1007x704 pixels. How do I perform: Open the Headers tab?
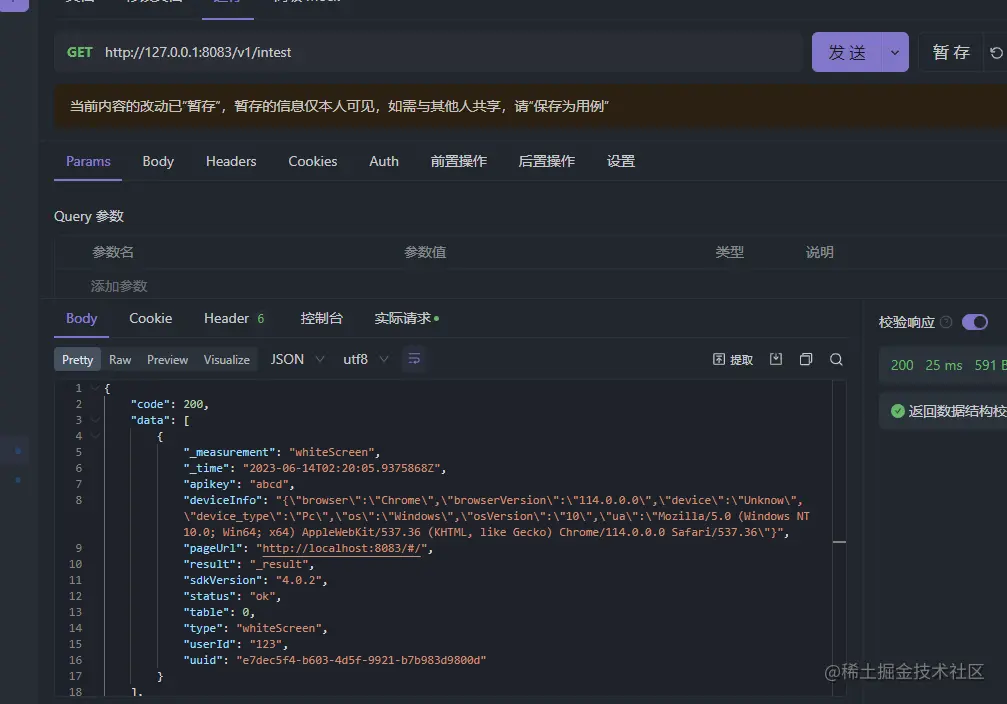coord(231,161)
